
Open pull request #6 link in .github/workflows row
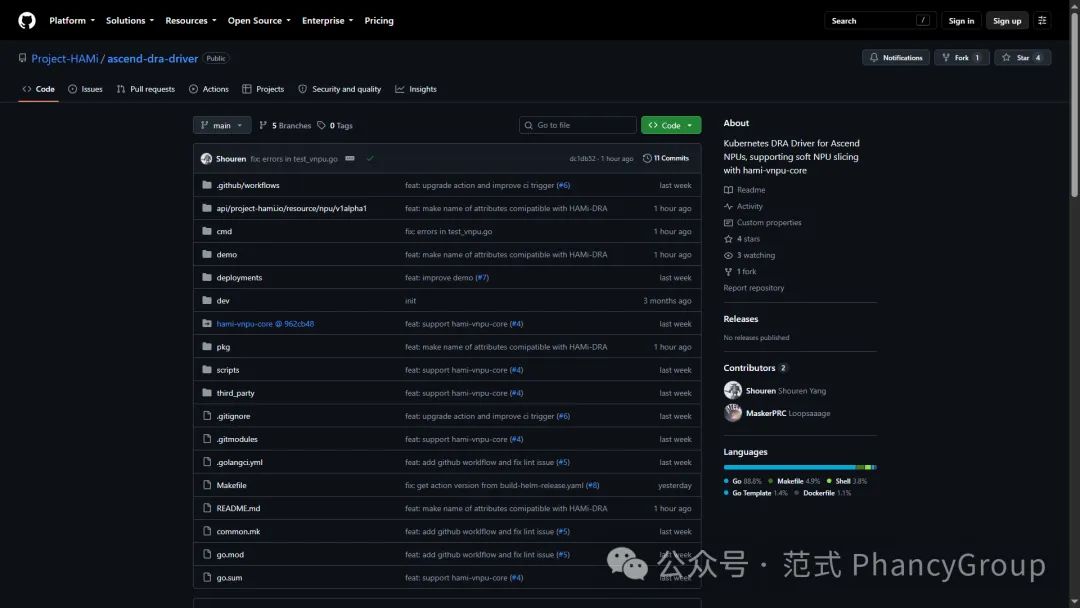click(563, 185)
